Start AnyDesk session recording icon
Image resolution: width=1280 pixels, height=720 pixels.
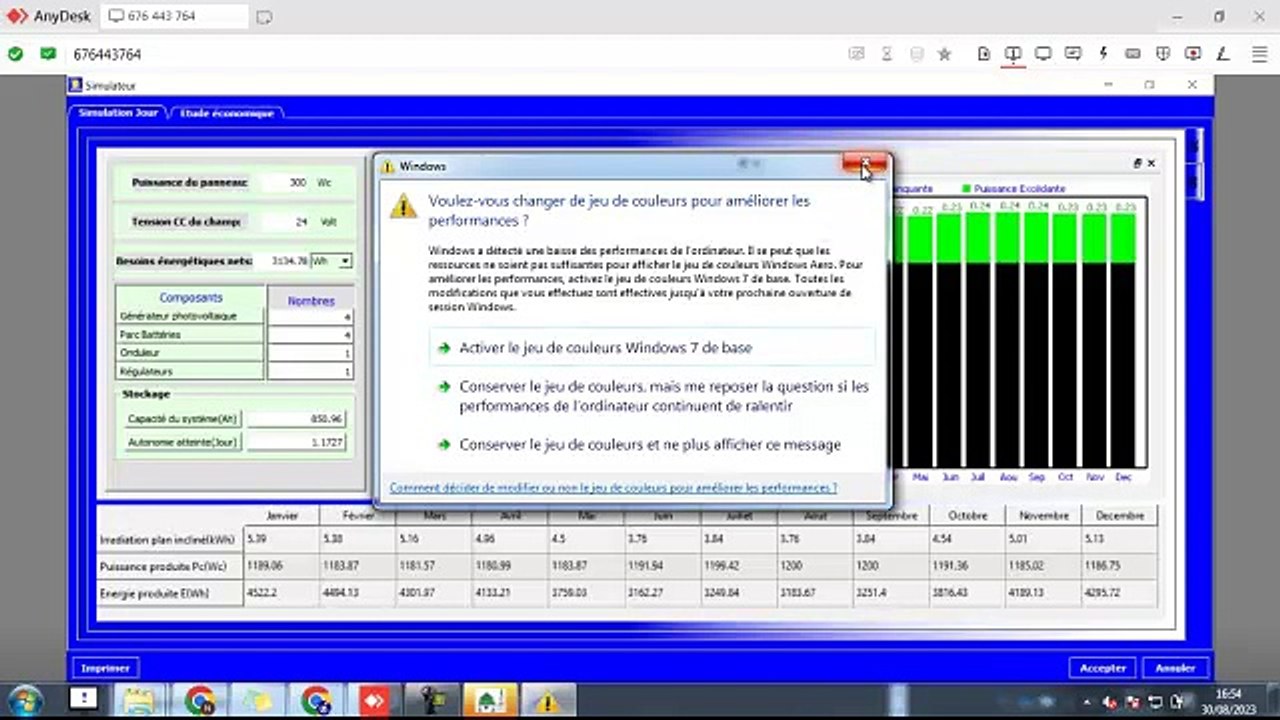pyautogui.click(x=1193, y=54)
